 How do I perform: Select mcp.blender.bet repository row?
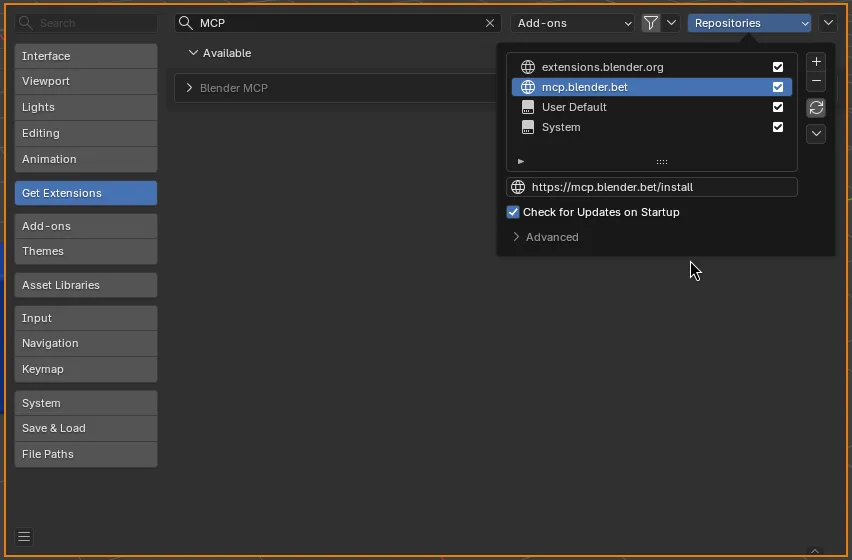[651, 87]
